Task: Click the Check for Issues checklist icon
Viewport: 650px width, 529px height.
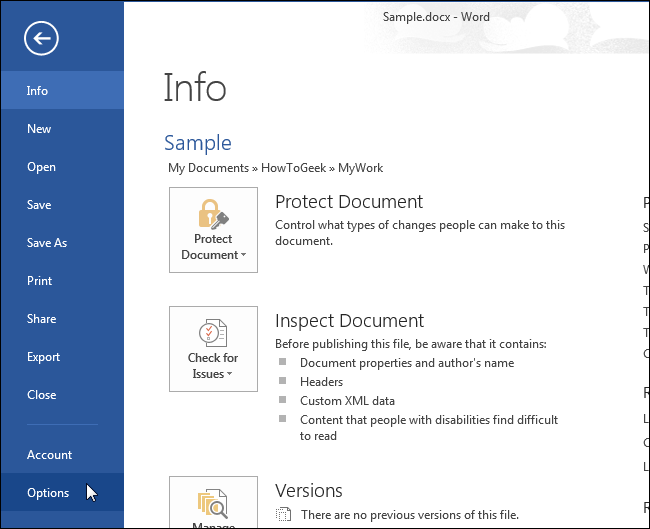Action: (213, 333)
